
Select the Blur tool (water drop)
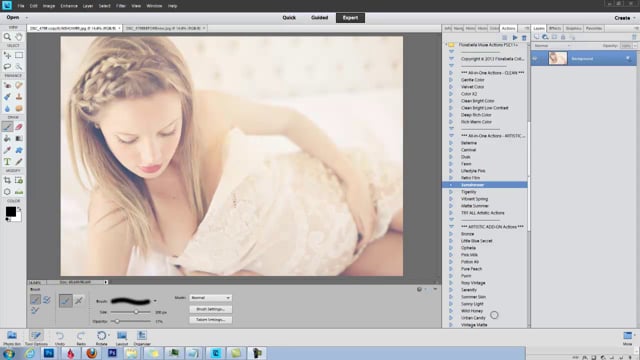tap(7, 109)
